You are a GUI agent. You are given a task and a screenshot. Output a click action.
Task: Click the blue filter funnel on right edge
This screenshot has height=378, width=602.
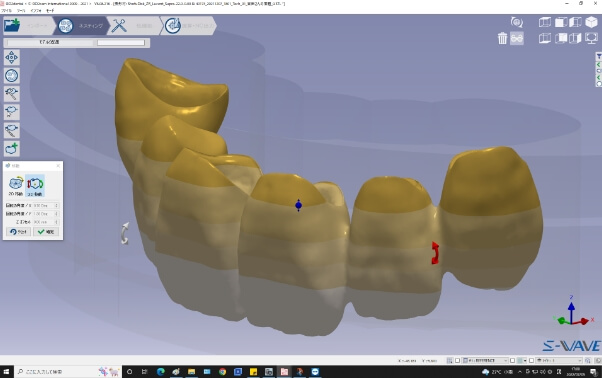pos(599,56)
